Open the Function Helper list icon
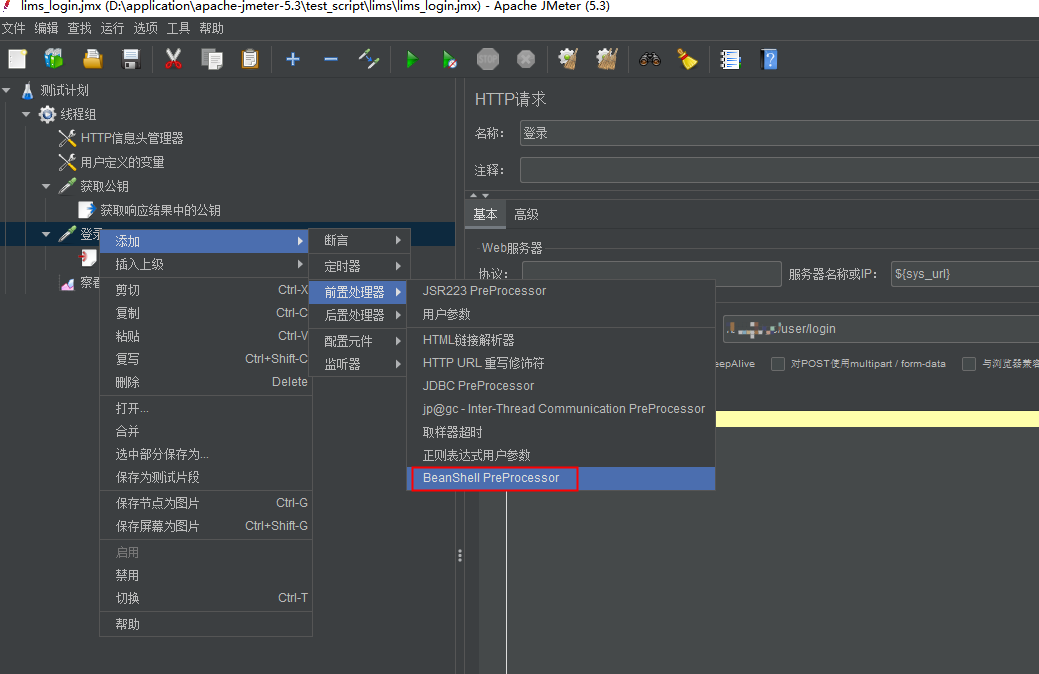 [730, 59]
